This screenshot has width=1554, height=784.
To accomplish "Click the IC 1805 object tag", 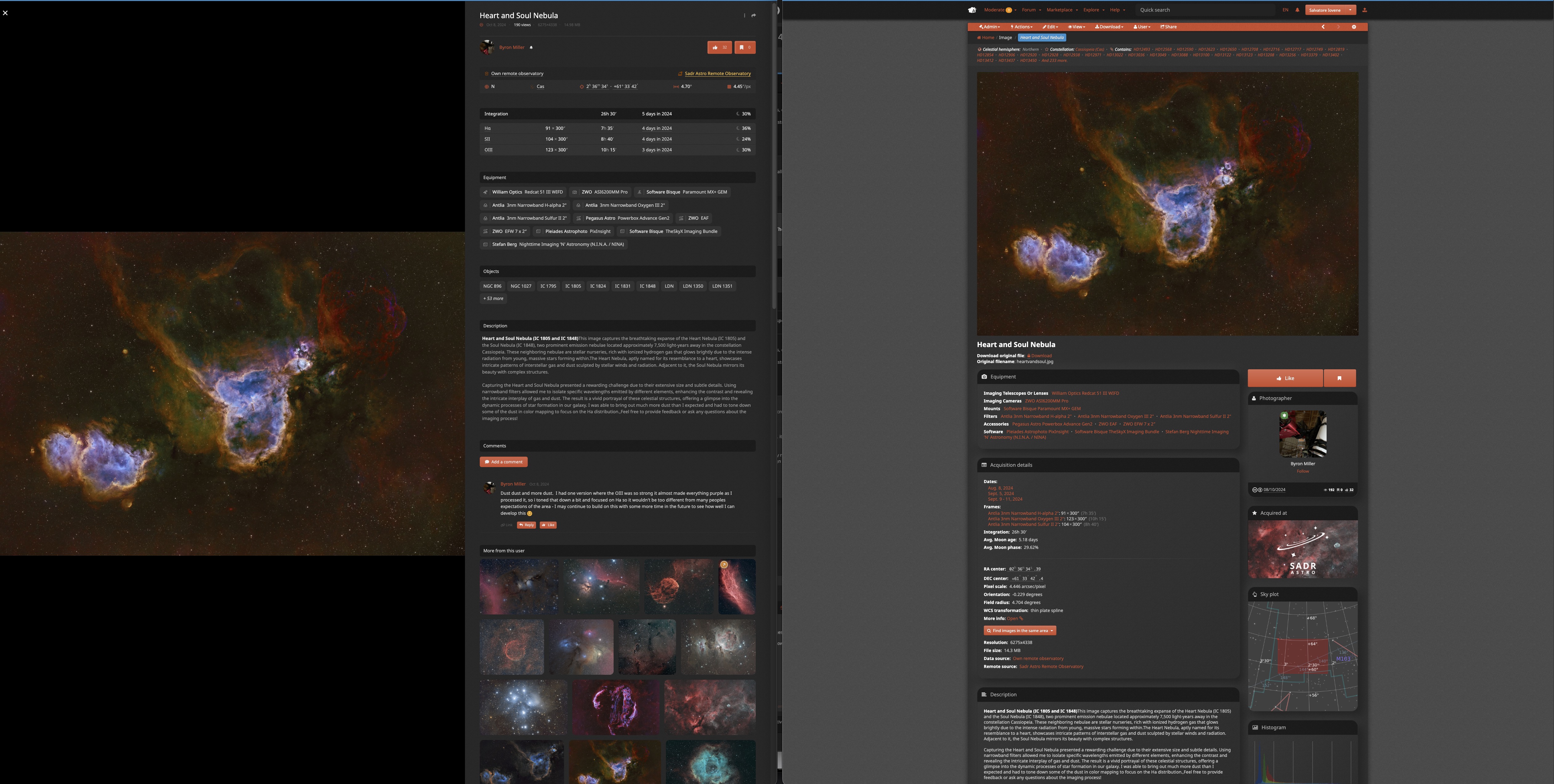I will (x=572, y=286).
